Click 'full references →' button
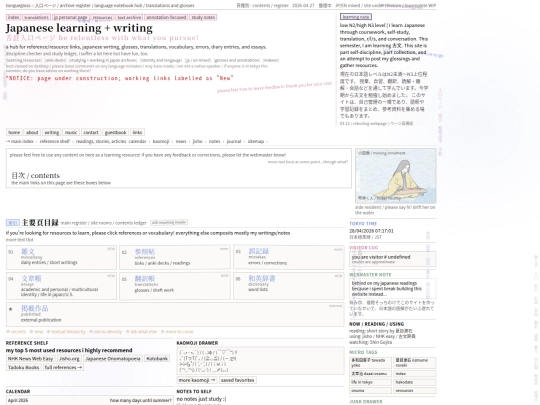The image size is (540, 405). click(x=63, y=367)
